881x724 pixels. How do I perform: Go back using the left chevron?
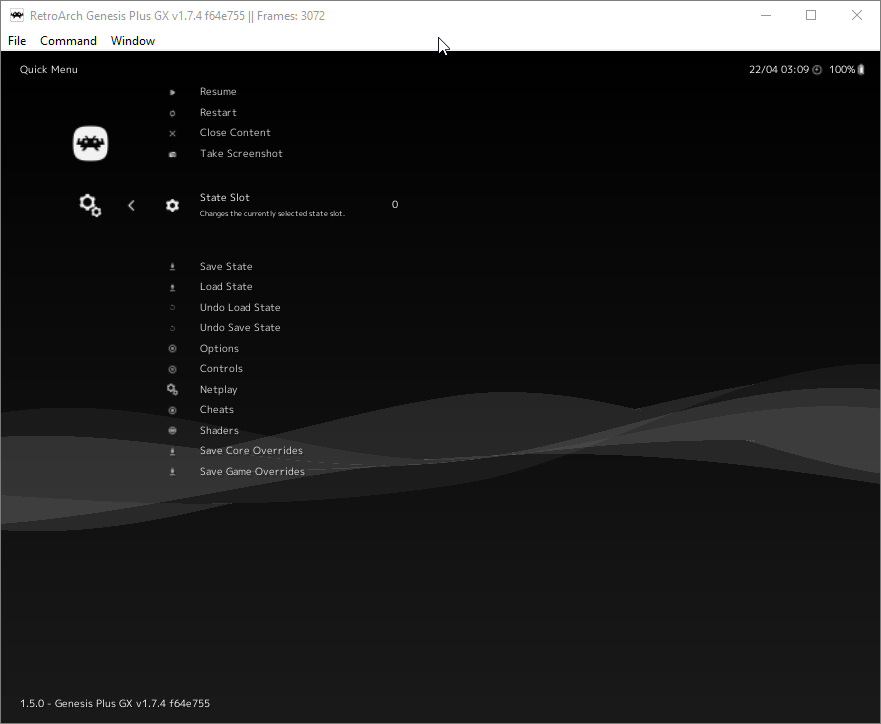click(x=131, y=206)
